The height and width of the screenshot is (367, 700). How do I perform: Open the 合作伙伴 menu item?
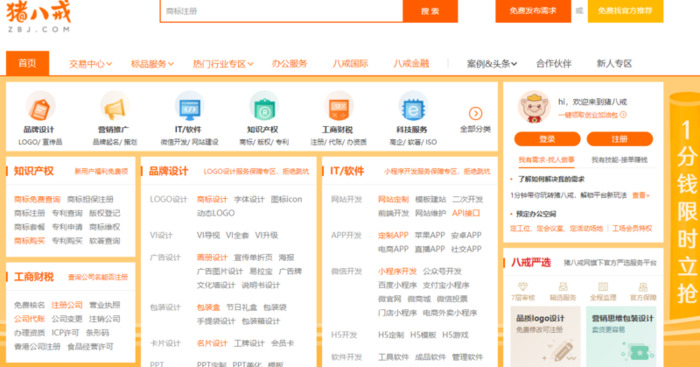tap(554, 64)
